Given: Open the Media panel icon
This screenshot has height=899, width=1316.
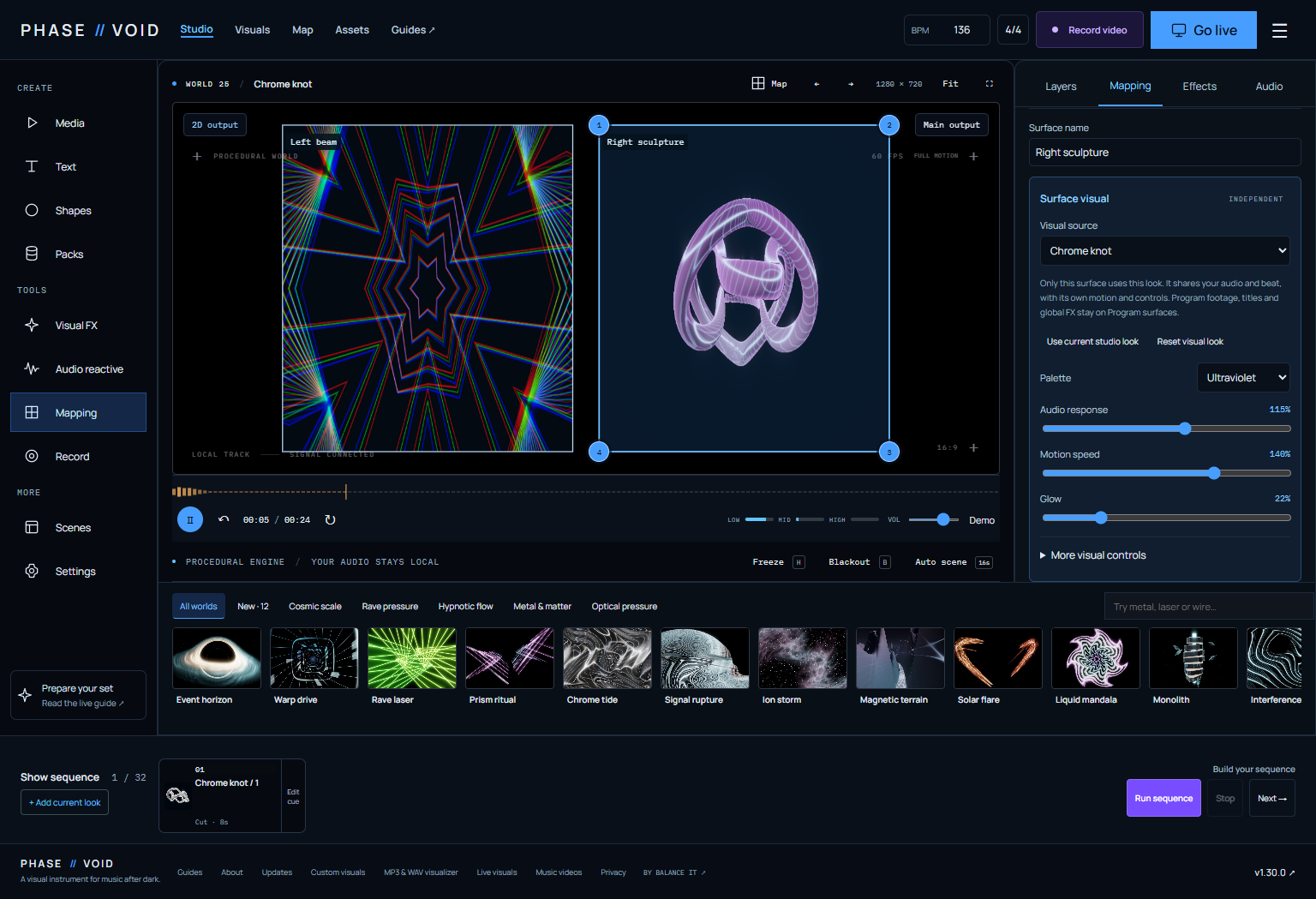Looking at the screenshot, I should 32,123.
